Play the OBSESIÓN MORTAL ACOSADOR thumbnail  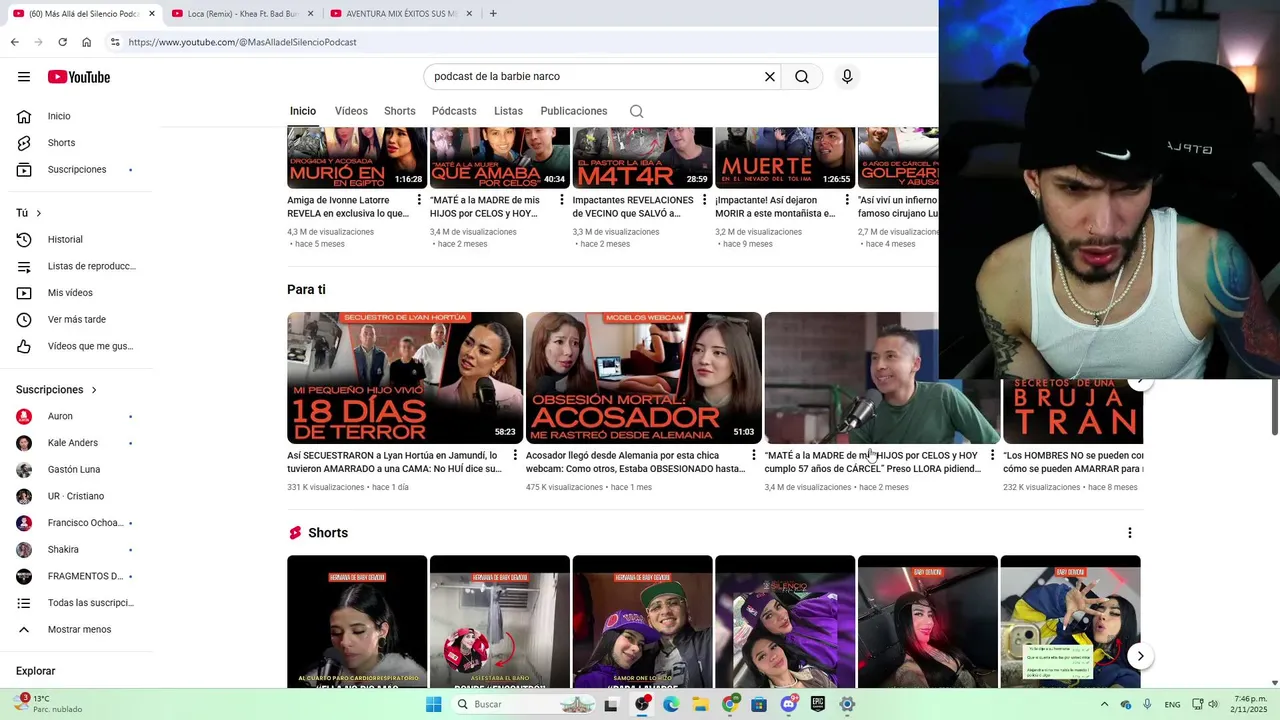pos(644,378)
